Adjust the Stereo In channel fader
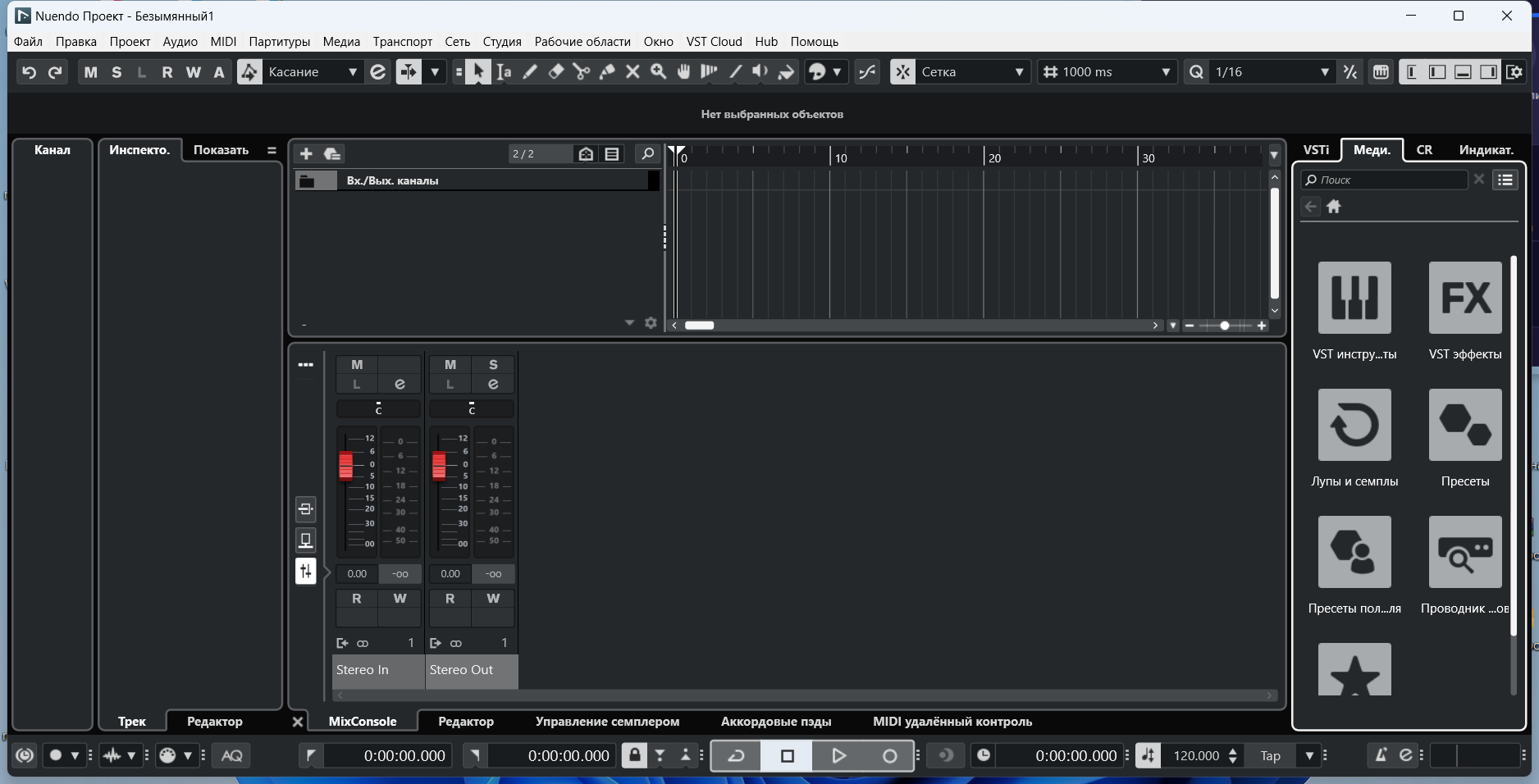The height and width of the screenshot is (784, 1539). 346,465
